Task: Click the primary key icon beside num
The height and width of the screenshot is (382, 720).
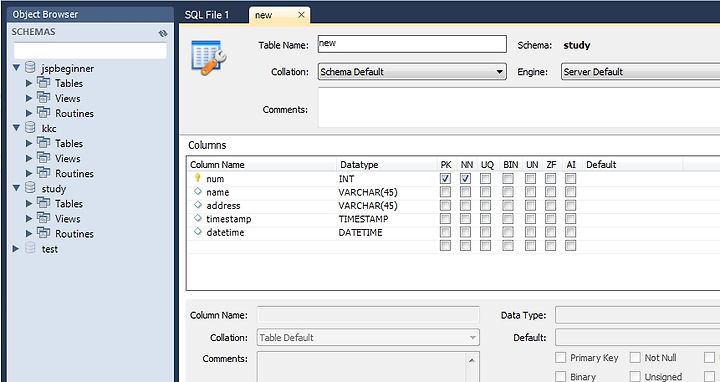Action: pyautogui.click(x=198, y=178)
